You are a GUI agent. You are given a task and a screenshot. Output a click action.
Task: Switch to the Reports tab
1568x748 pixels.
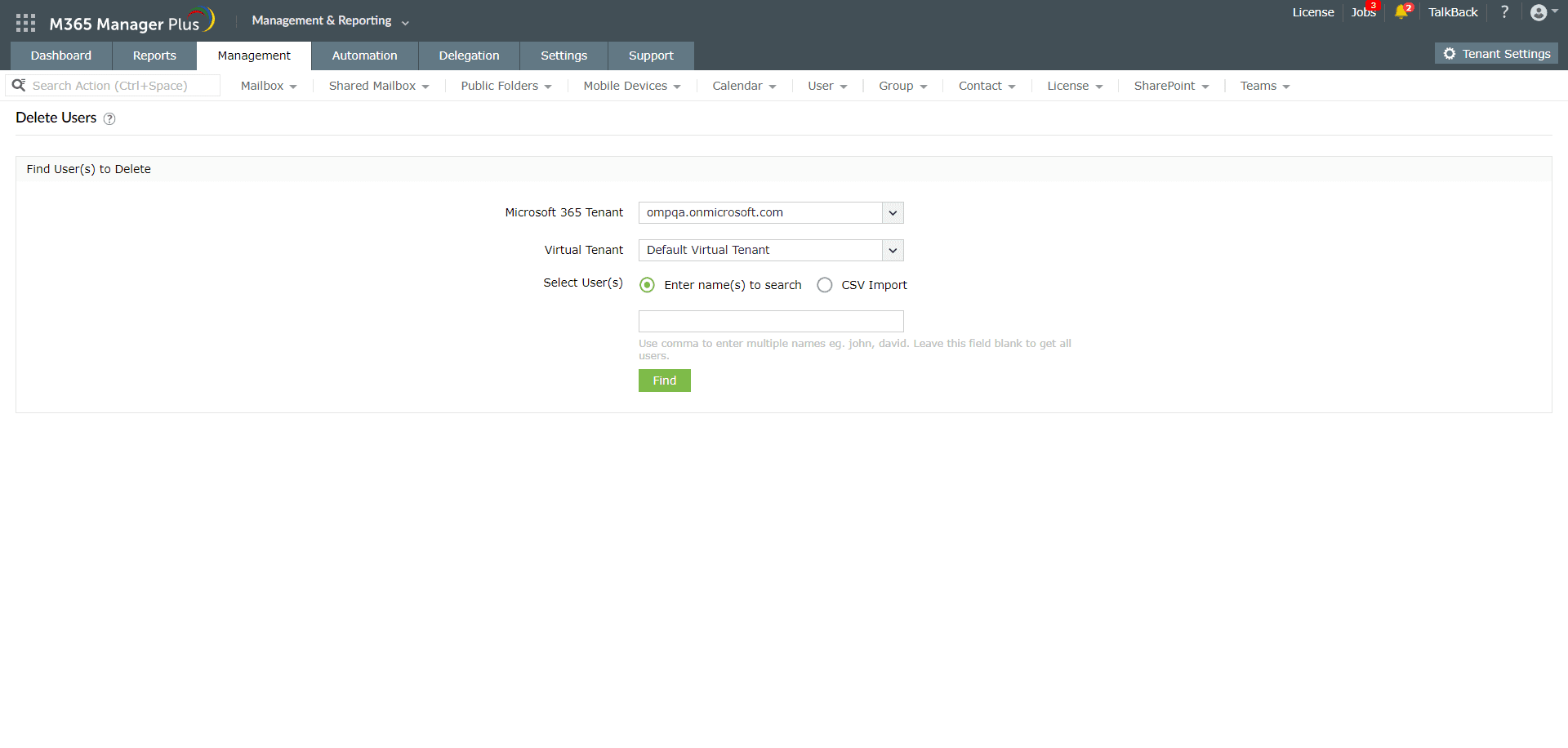(154, 56)
